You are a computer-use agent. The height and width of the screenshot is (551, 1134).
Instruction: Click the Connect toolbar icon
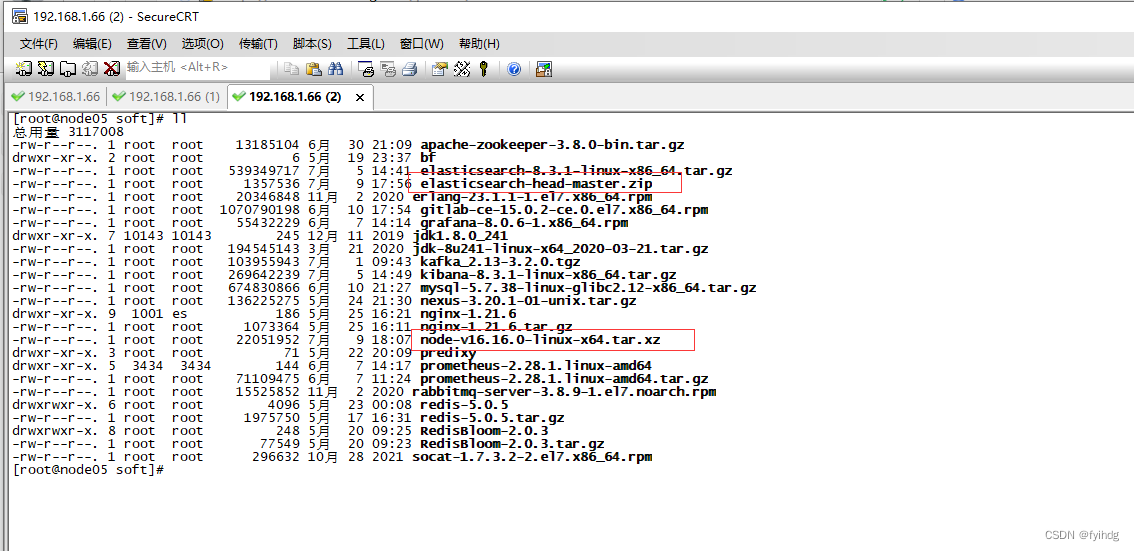pos(24,69)
